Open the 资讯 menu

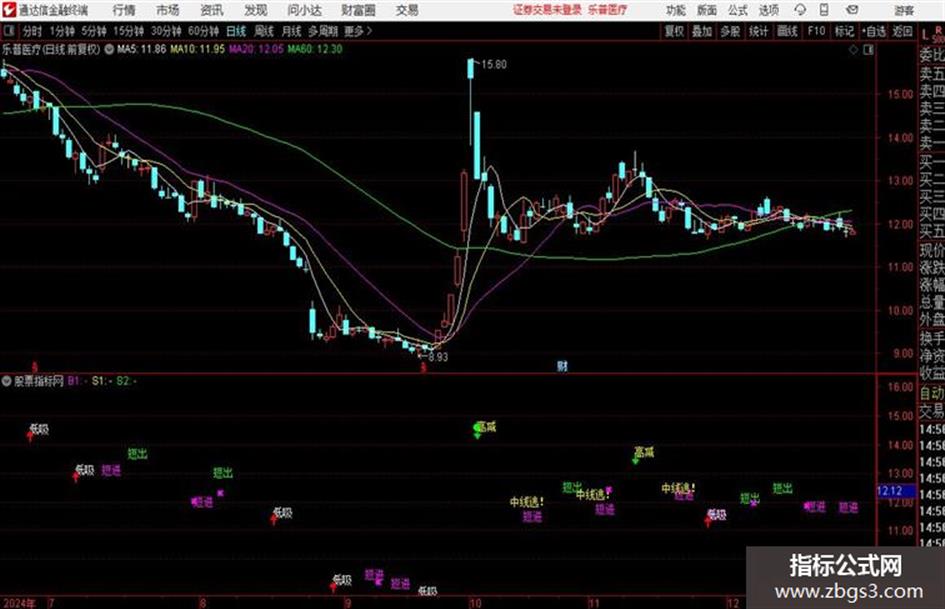coord(212,10)
